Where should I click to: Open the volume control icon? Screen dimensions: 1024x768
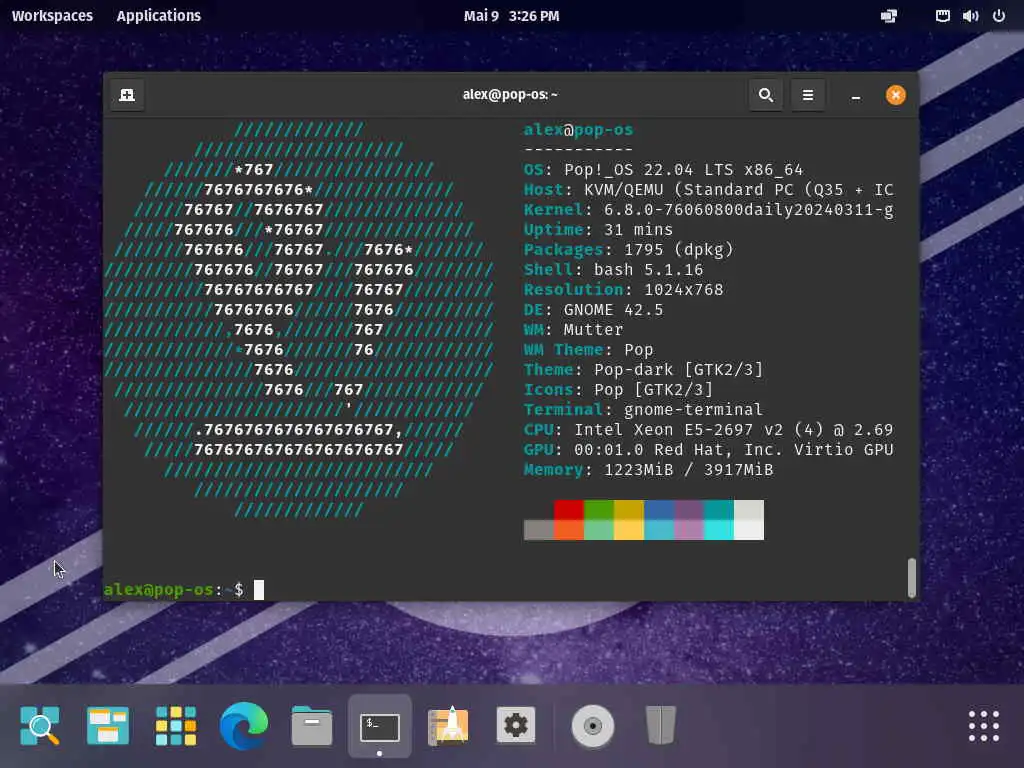(x=970, y=16)
